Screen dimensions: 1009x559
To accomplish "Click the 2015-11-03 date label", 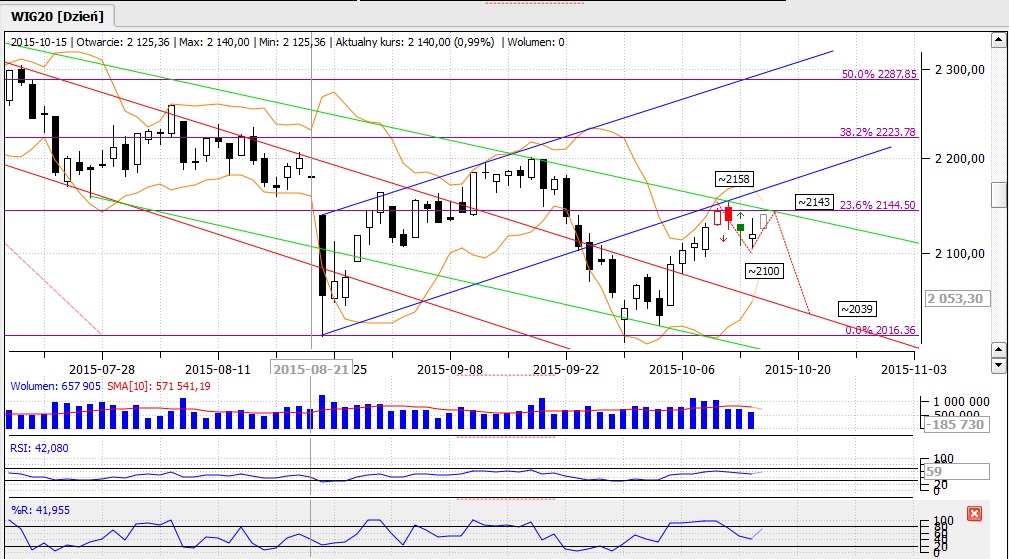I will (914, 369).
